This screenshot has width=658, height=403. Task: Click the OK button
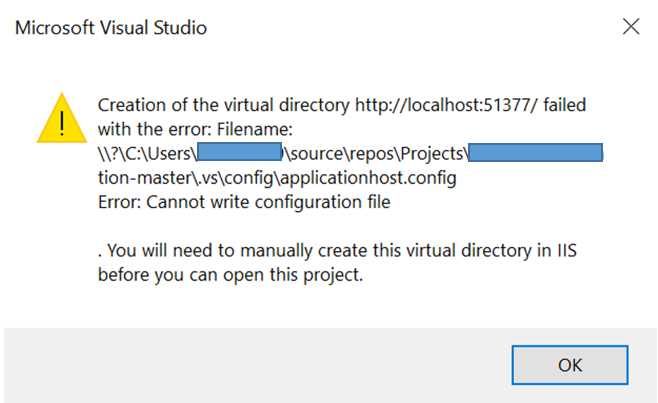coord(570,365)
